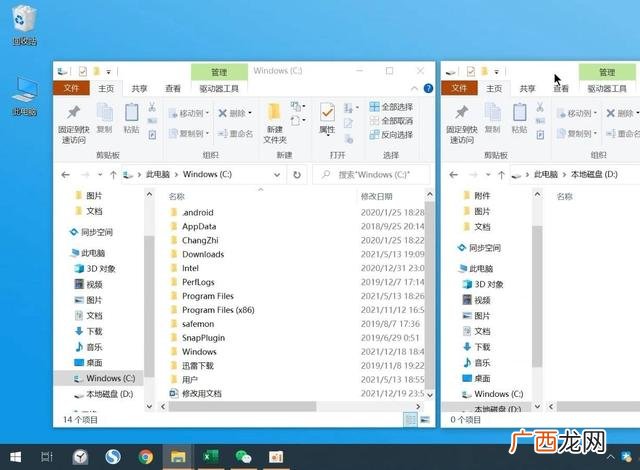Click the Cut scissors icon in Windows (C:) window
This screenshot has width=640, height=470.
click(x=152, y=107)
